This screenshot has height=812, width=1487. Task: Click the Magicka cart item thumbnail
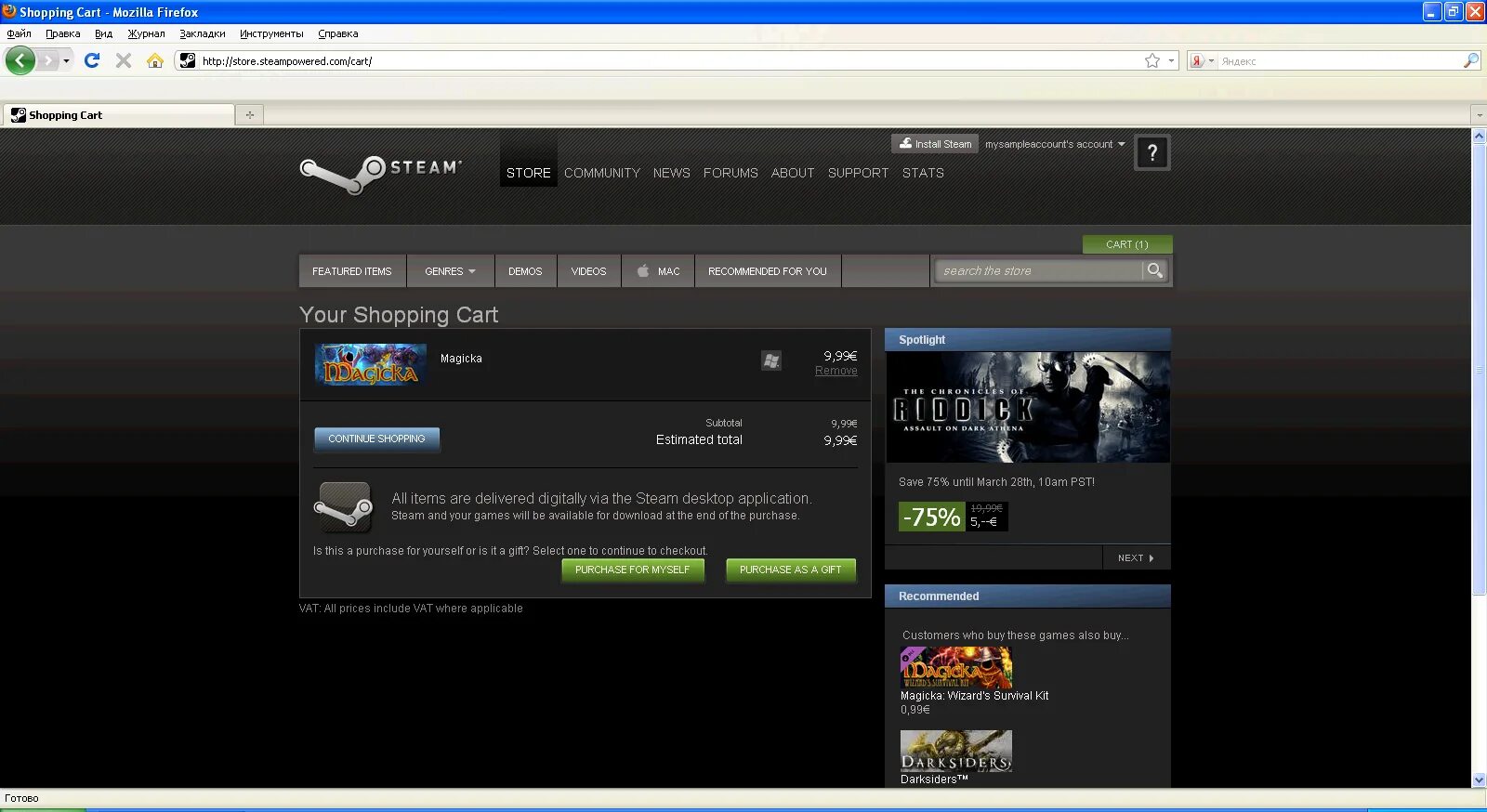click(370, 364)
